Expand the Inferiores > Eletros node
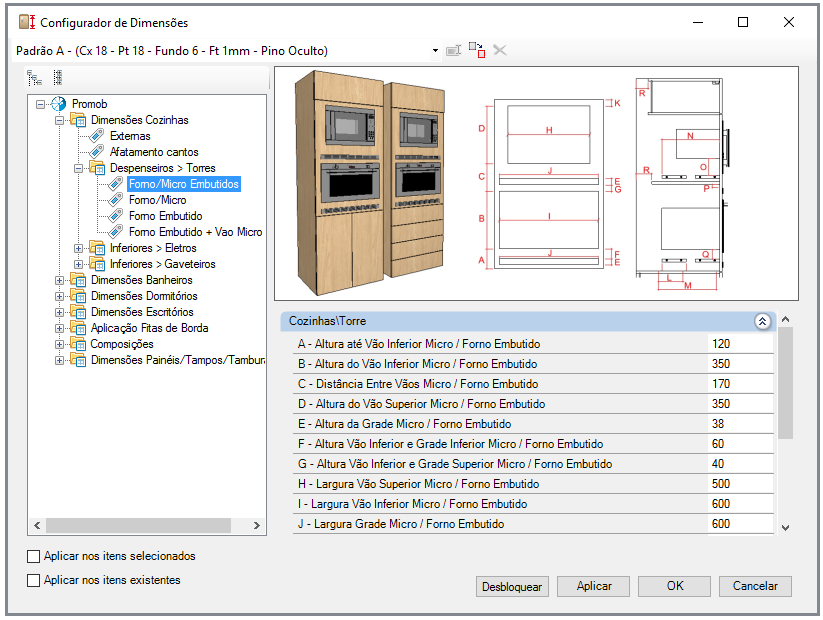 point(78,248)
